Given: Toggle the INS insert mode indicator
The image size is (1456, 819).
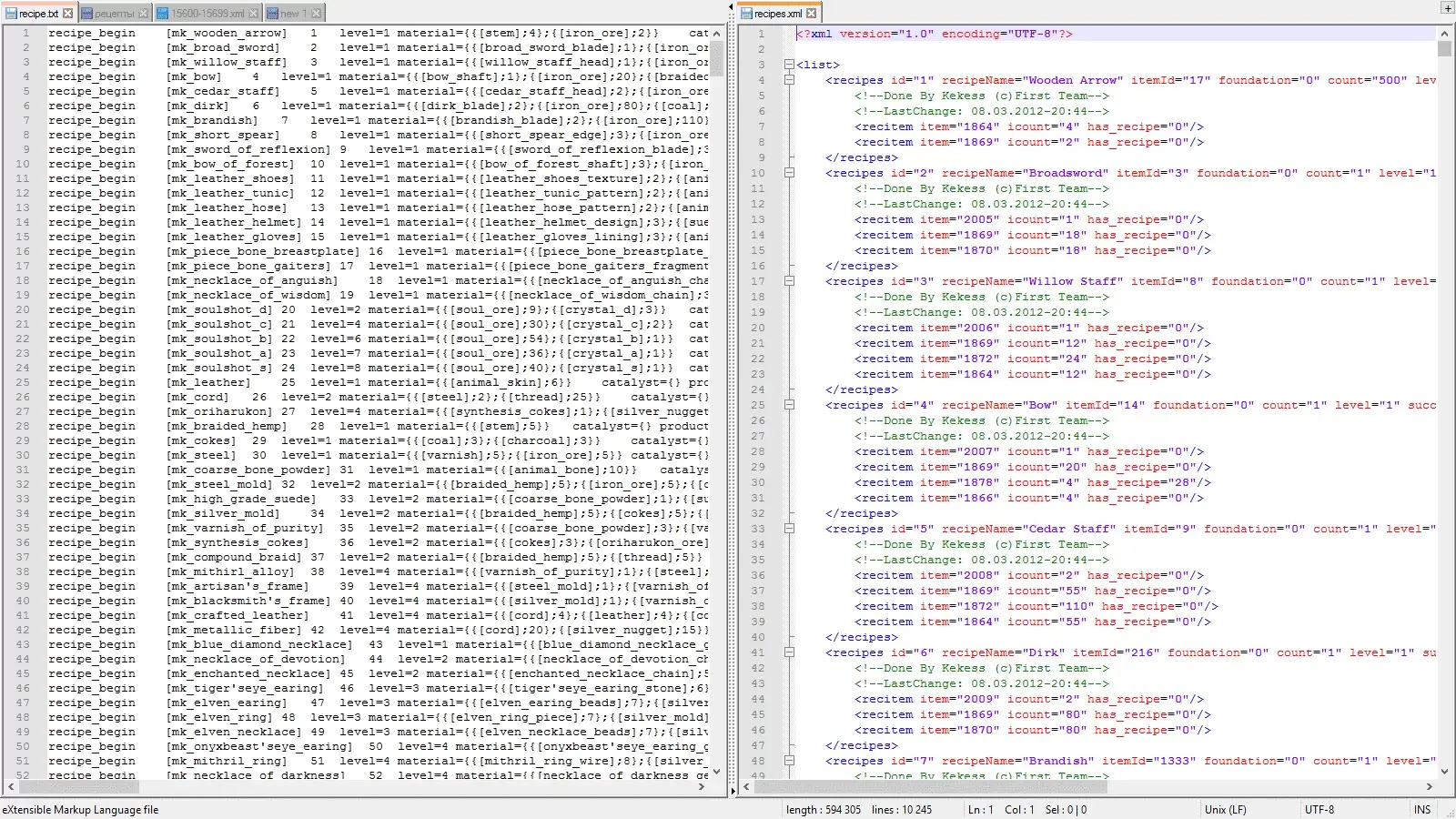Looking at the screenshot, I should (x=1422, y=810).
